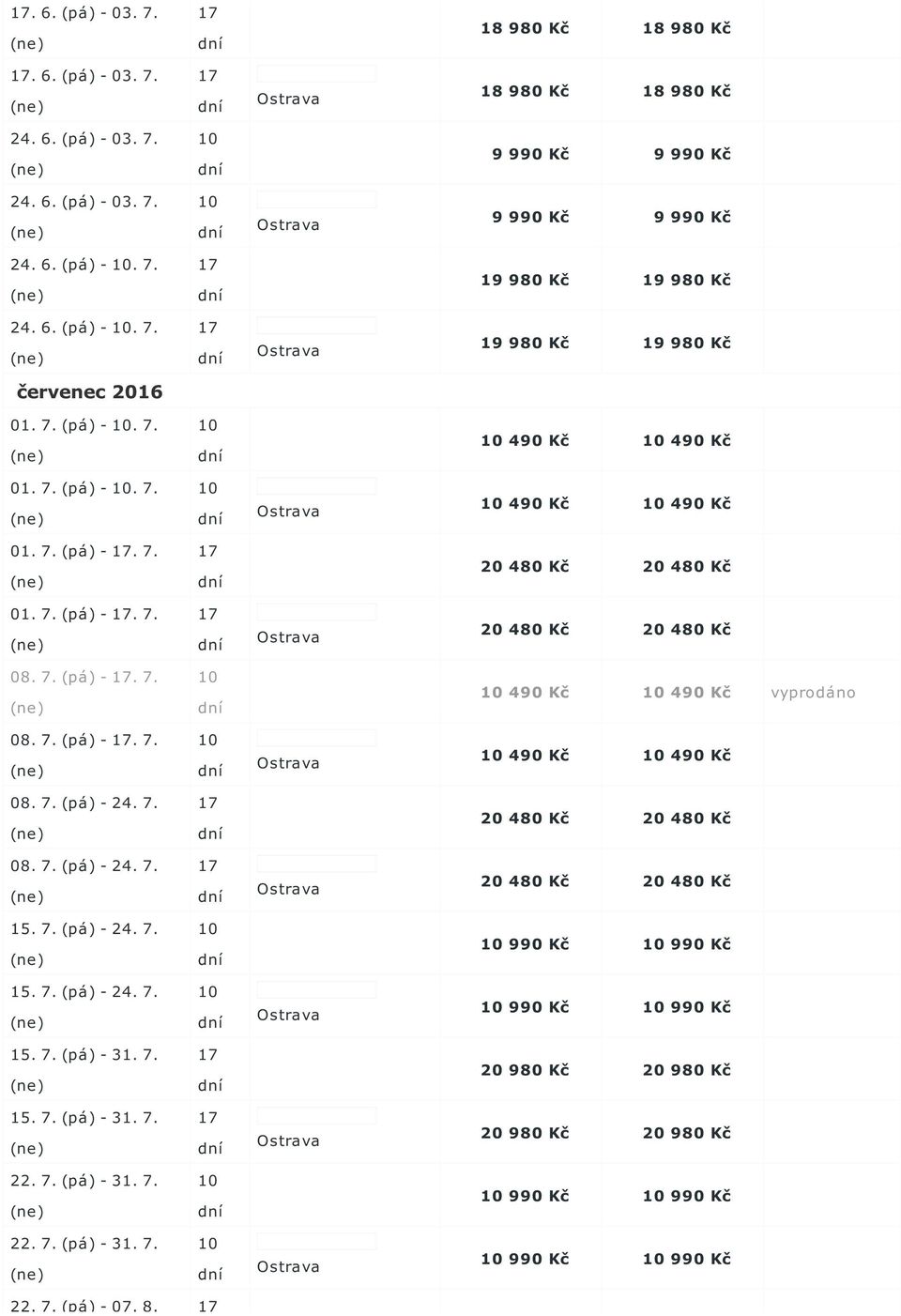Click the vyprodáno sold-out label
Image resolution: width=901 pixels, height=1316 pixels.
[813, 693]
